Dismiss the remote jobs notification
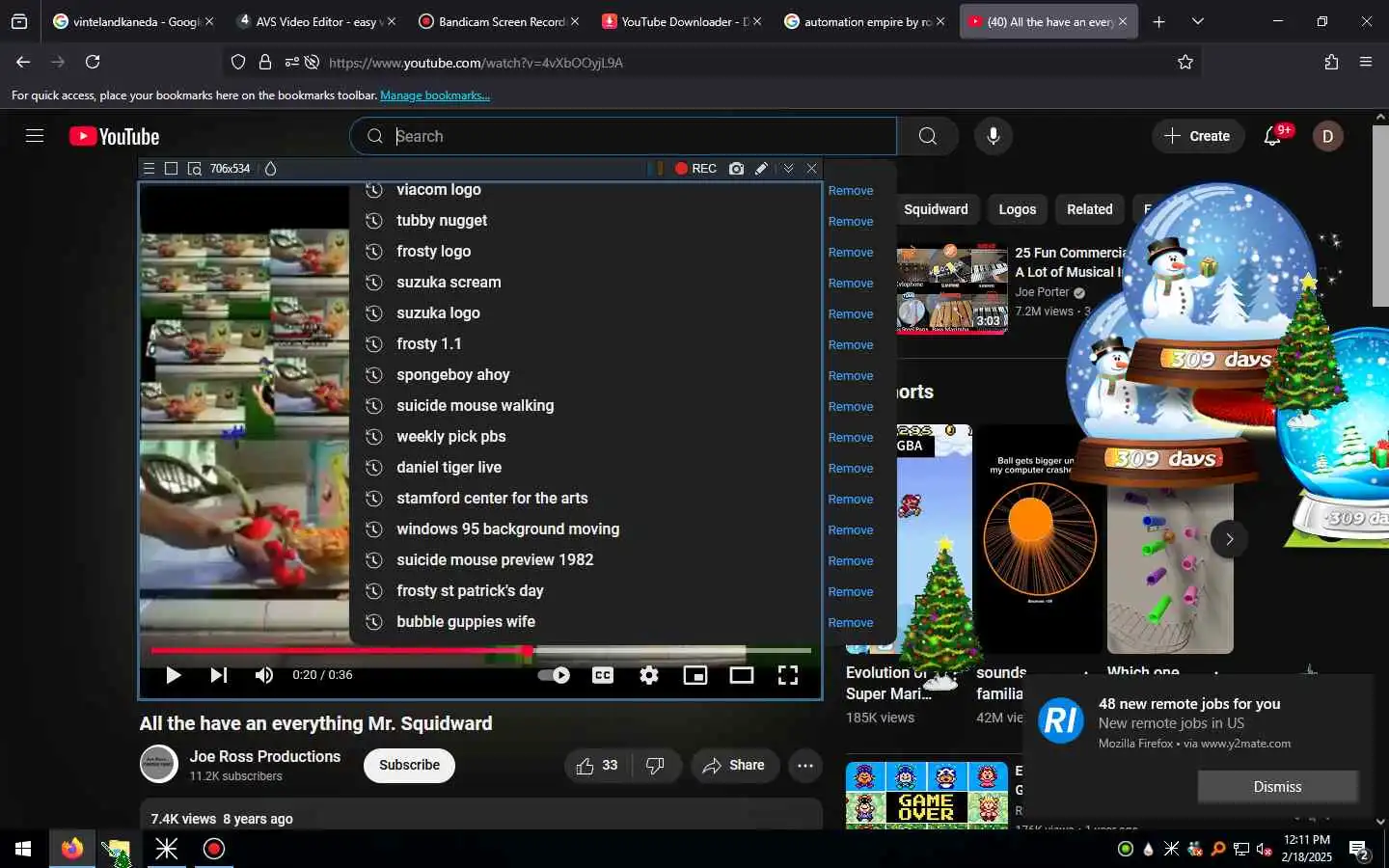This screenshot has height=868, width=1389. coord(1277,787)
